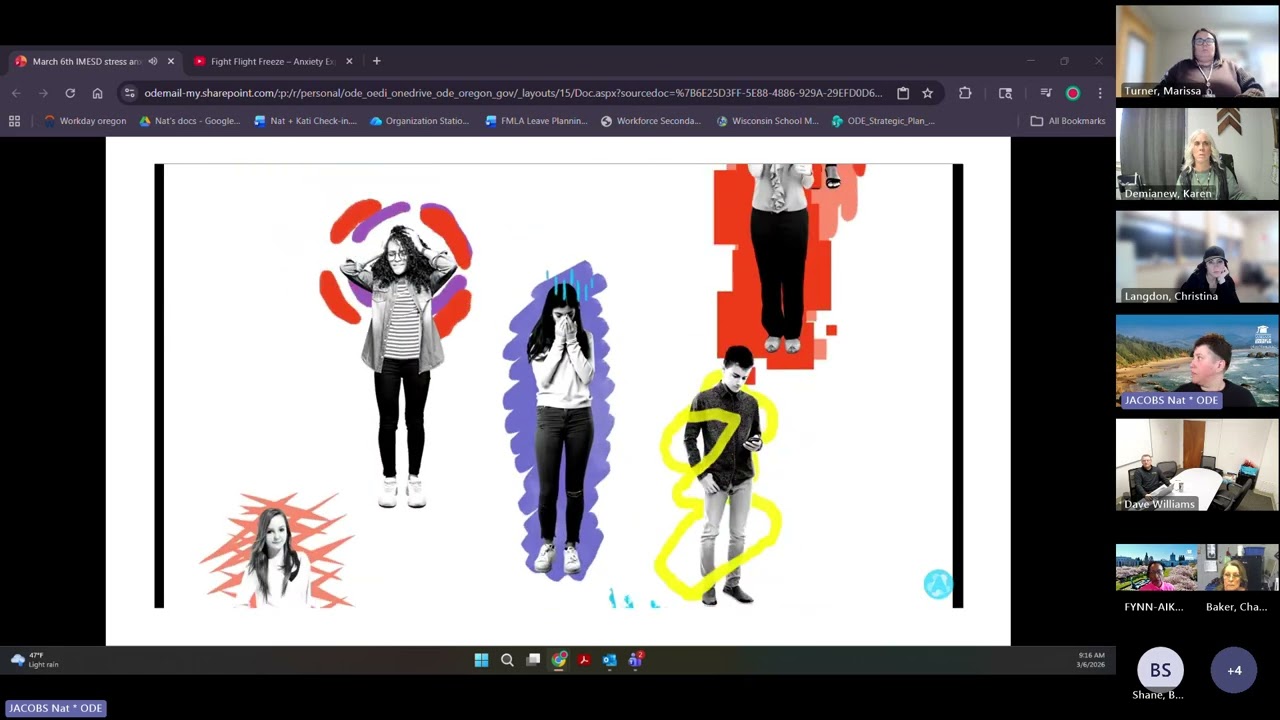Open Adobe Acrobat from the taskbar
The width and height of the screenshot is (1280, 720).
pos(584,660)
